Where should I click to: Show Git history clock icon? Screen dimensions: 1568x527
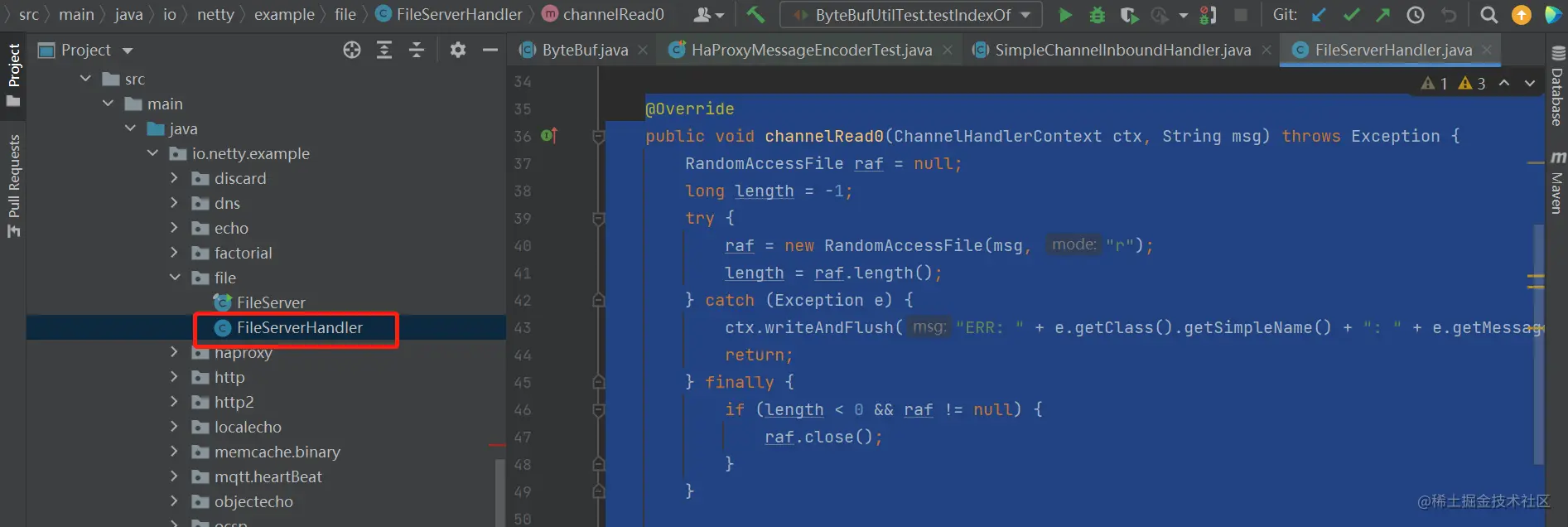[1416, 15]
